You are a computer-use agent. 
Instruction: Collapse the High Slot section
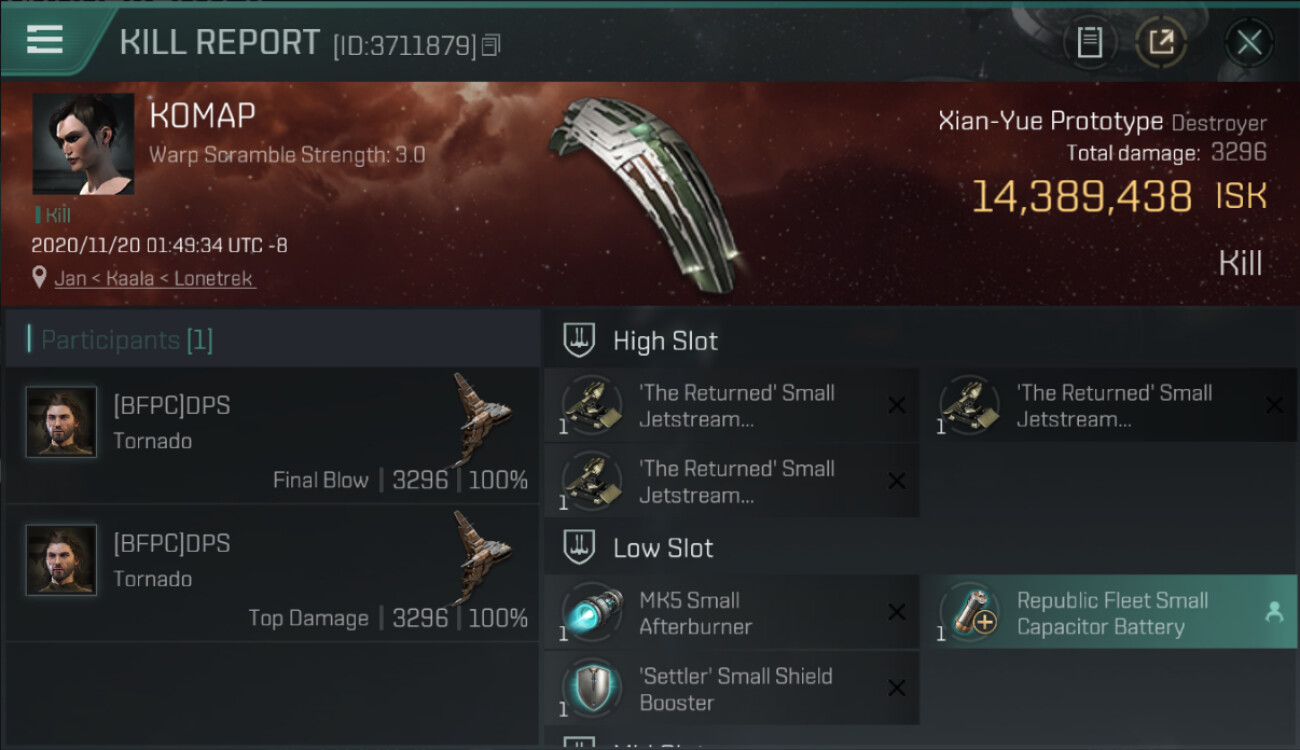(579, 341)
